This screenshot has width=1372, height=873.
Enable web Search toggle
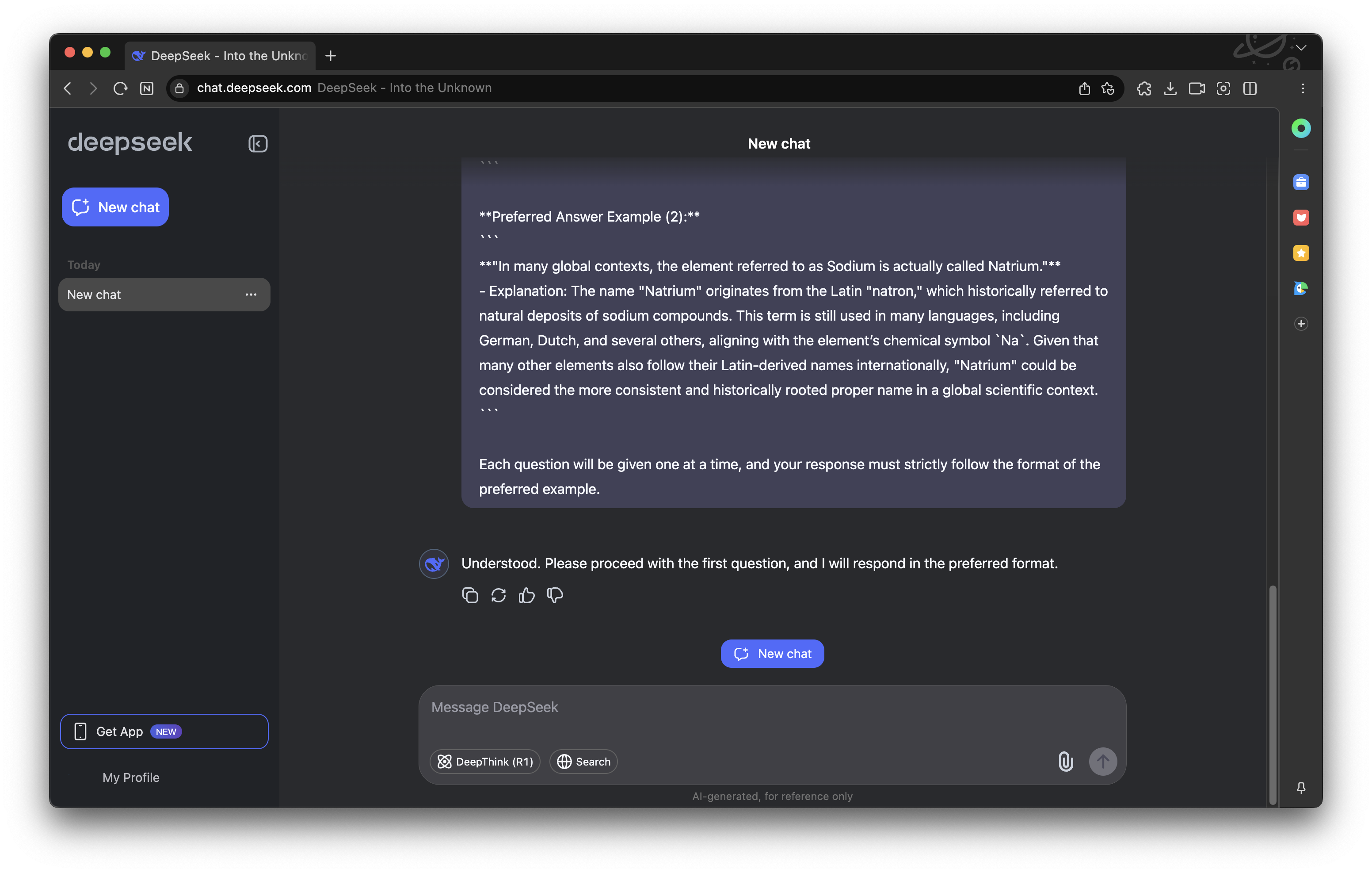tap(583, 761)
